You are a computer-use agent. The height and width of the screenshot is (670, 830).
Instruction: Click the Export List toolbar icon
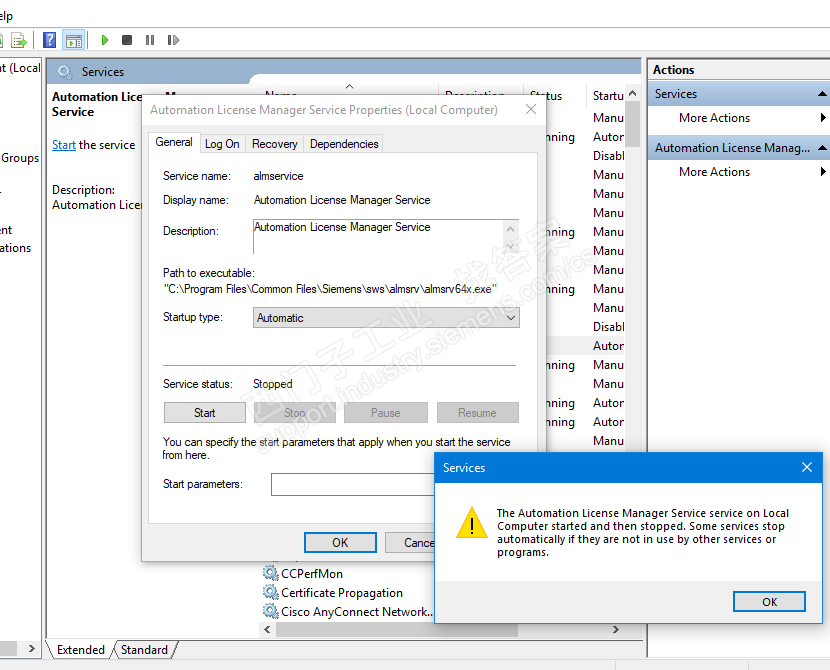(19, 40)
